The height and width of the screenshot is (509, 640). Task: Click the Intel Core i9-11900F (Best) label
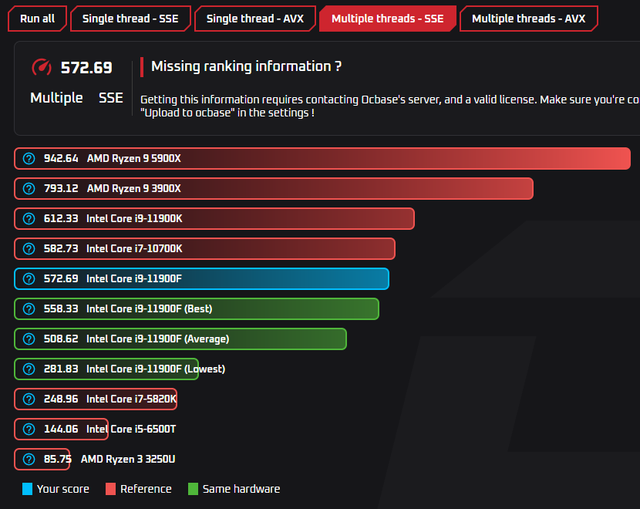pyautogui.click(x=149, y=309)
